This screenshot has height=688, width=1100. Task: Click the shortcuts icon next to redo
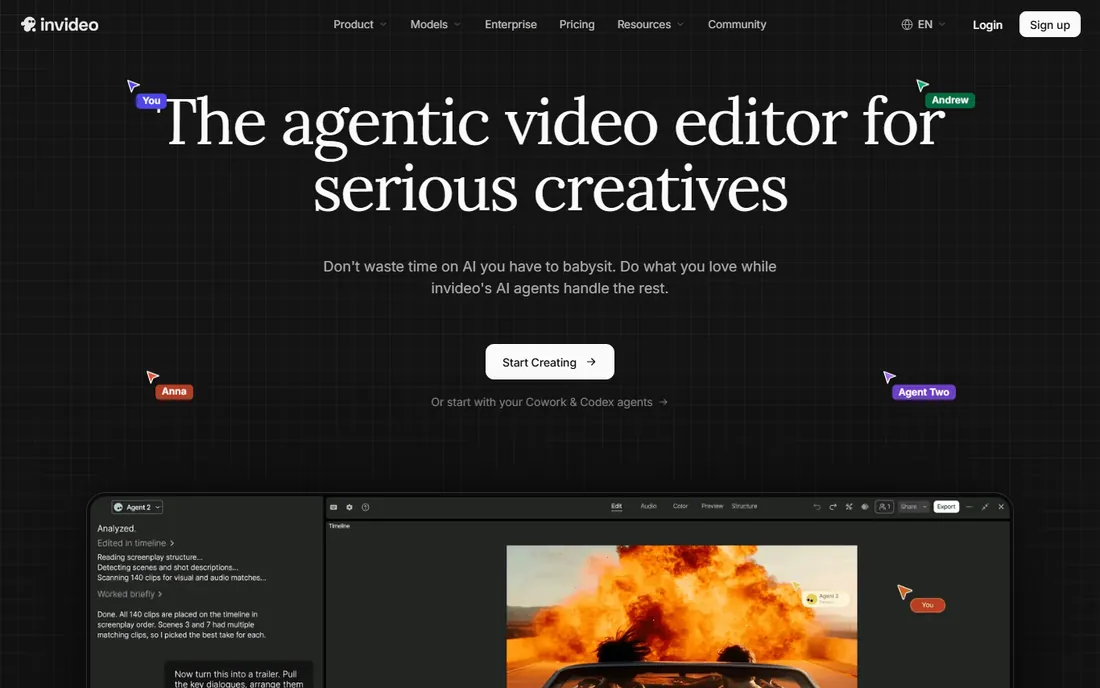click(849, 507)
